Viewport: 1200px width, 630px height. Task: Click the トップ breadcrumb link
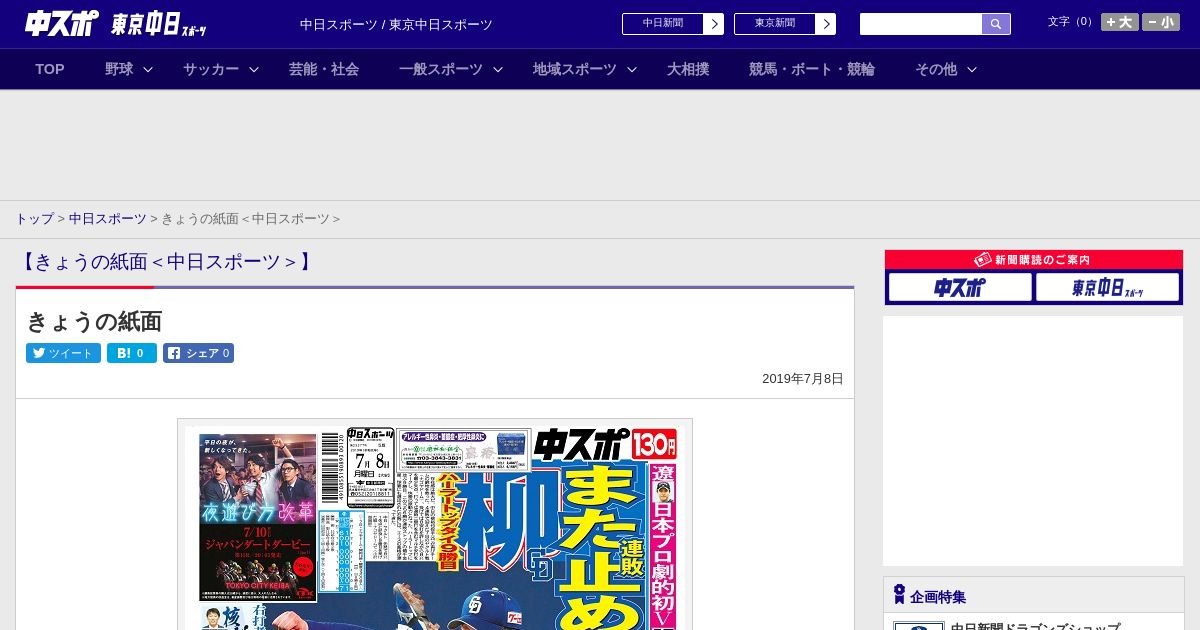coord(34,219)
